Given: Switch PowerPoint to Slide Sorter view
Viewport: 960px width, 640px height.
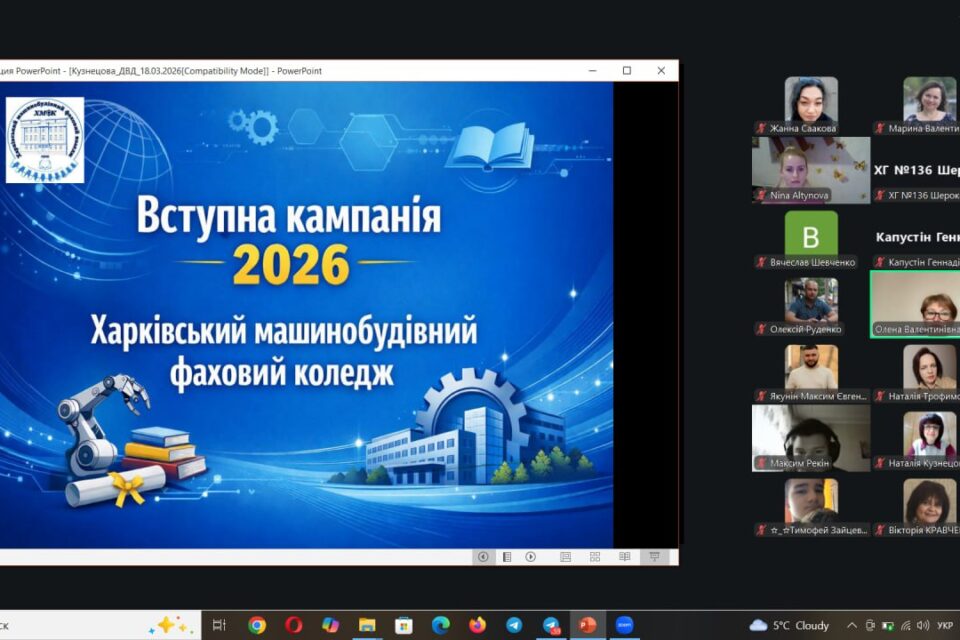Looking at the screenshot, I should tap(595, 557).
